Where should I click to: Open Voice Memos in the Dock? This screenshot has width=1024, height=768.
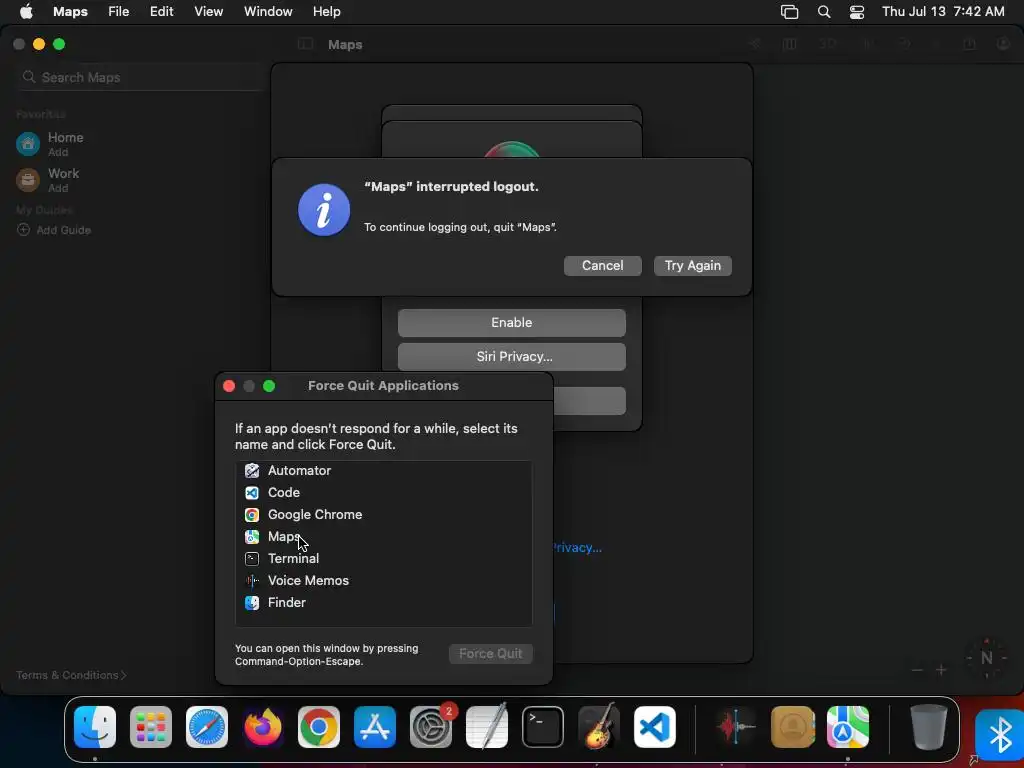735,727
